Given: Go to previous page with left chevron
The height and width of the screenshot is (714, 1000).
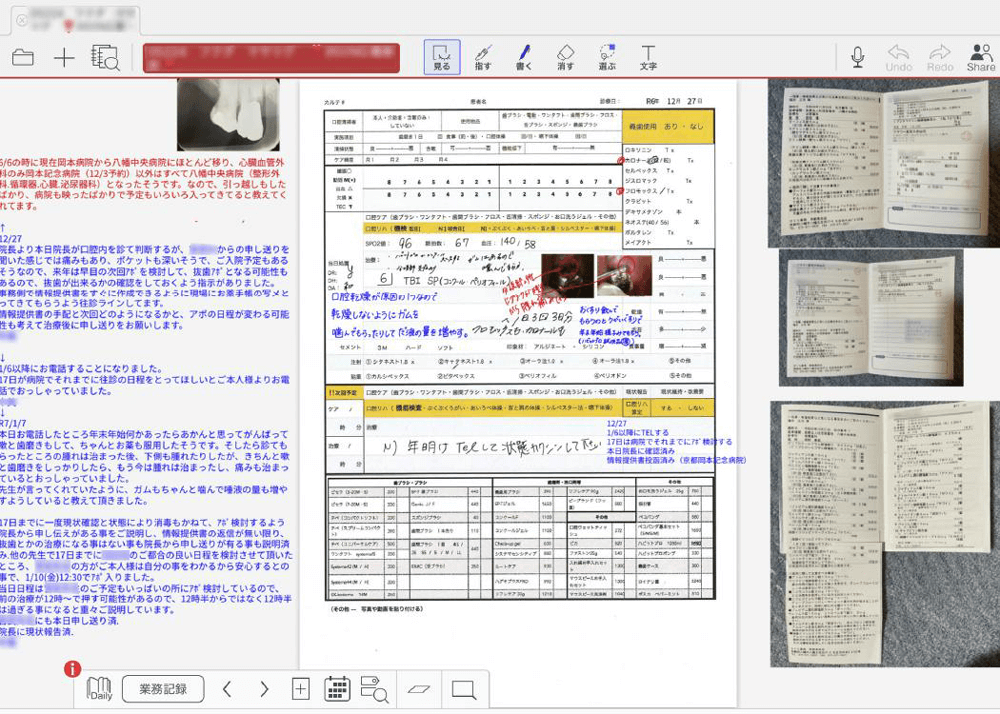Looking at the screenshot, I should [227, 689].
